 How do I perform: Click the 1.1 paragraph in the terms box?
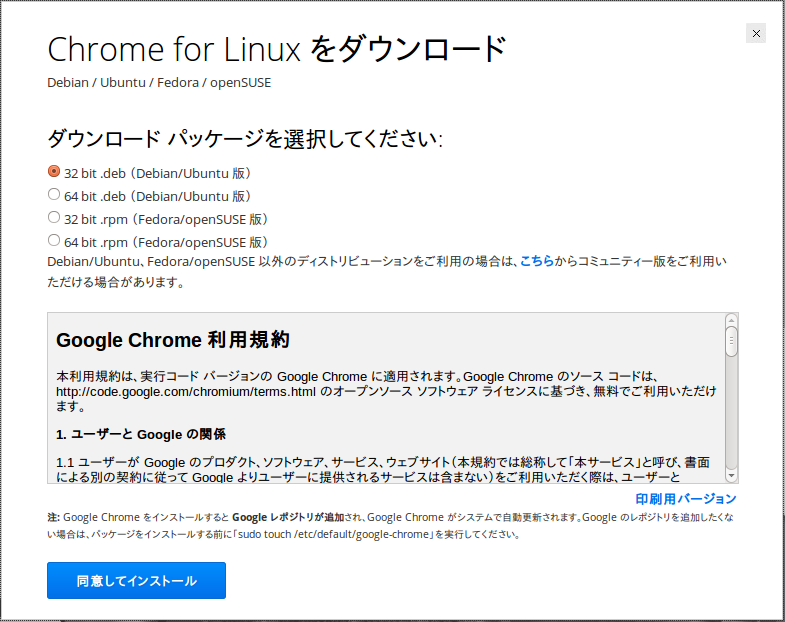(385, 469)
